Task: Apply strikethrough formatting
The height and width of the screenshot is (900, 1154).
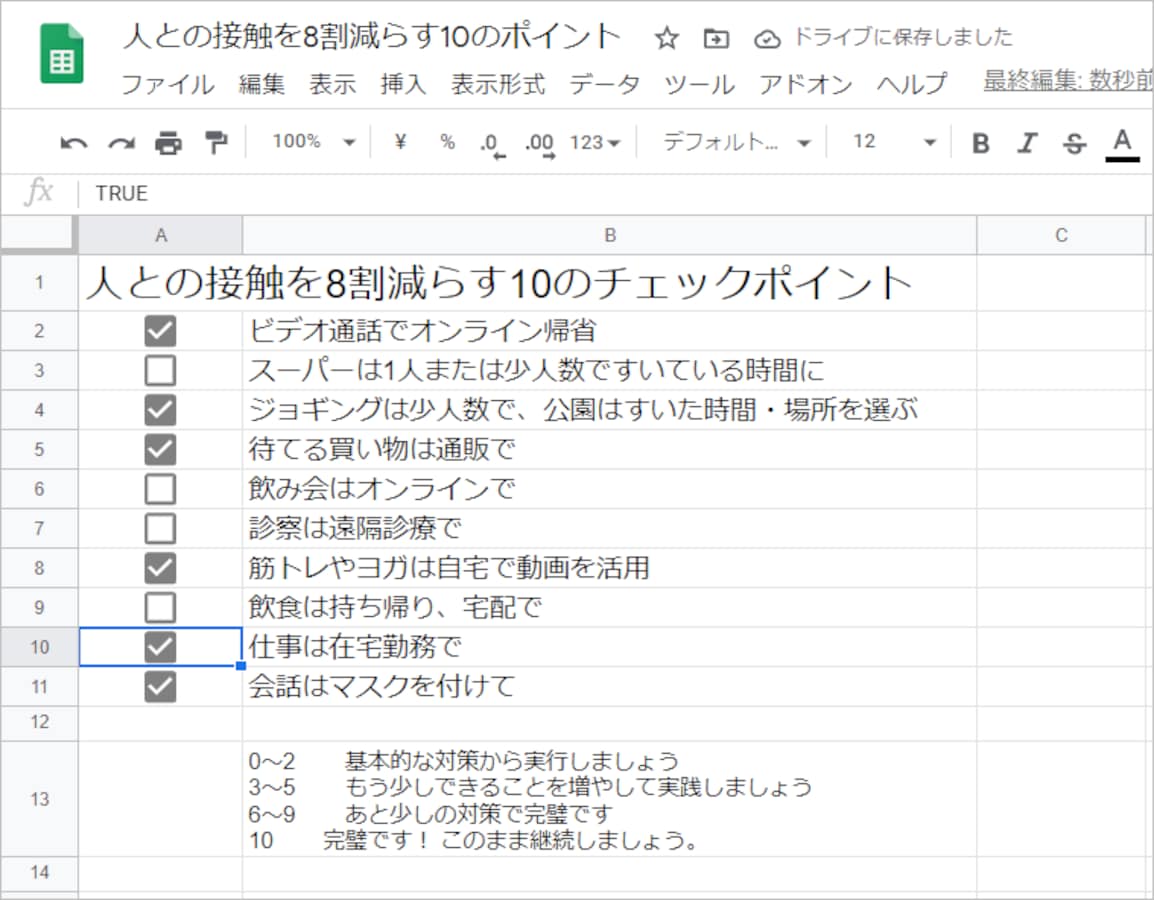Action: [1075, 143]
